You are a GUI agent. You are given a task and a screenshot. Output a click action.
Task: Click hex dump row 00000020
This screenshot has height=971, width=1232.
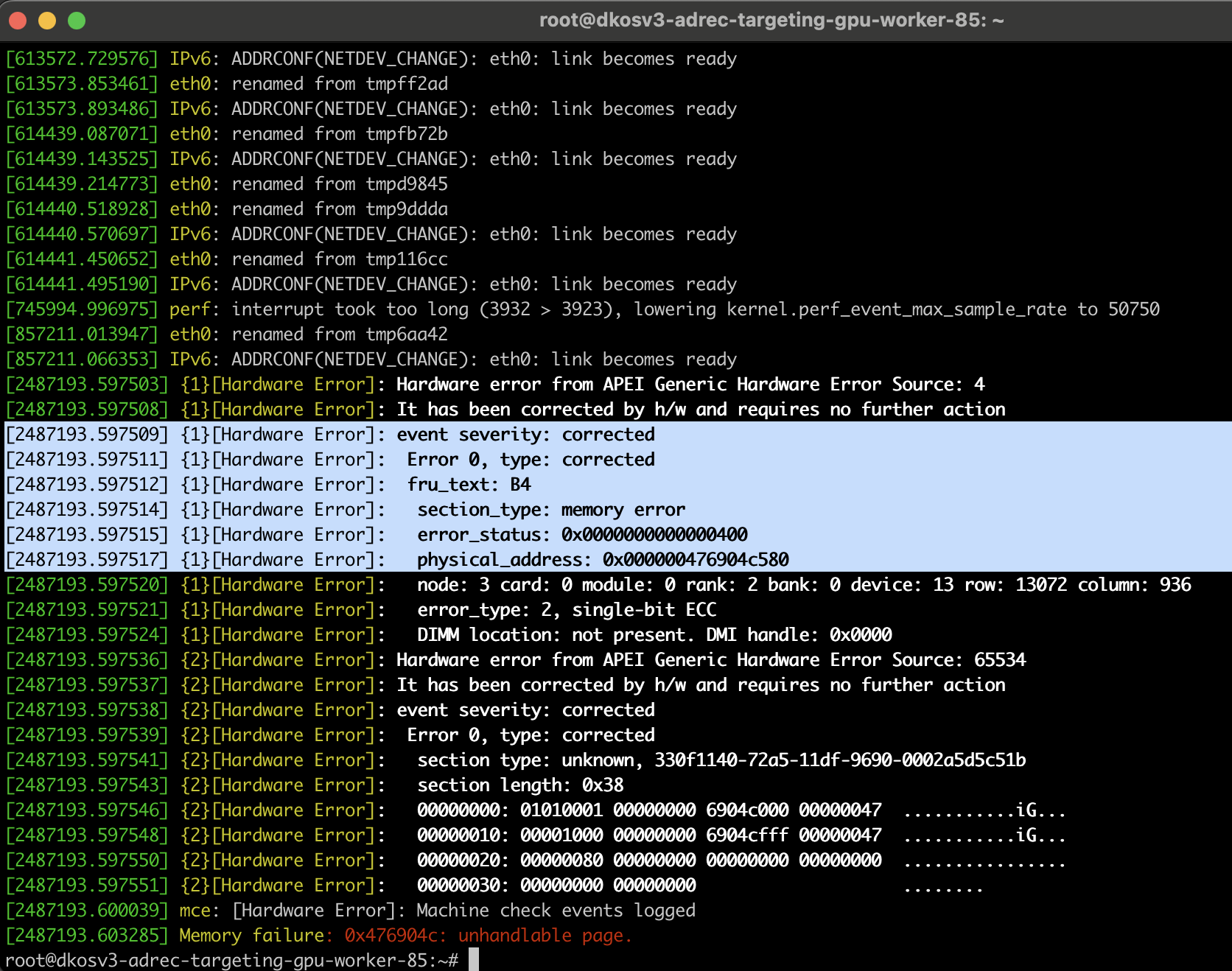click(x=536, y=860)
